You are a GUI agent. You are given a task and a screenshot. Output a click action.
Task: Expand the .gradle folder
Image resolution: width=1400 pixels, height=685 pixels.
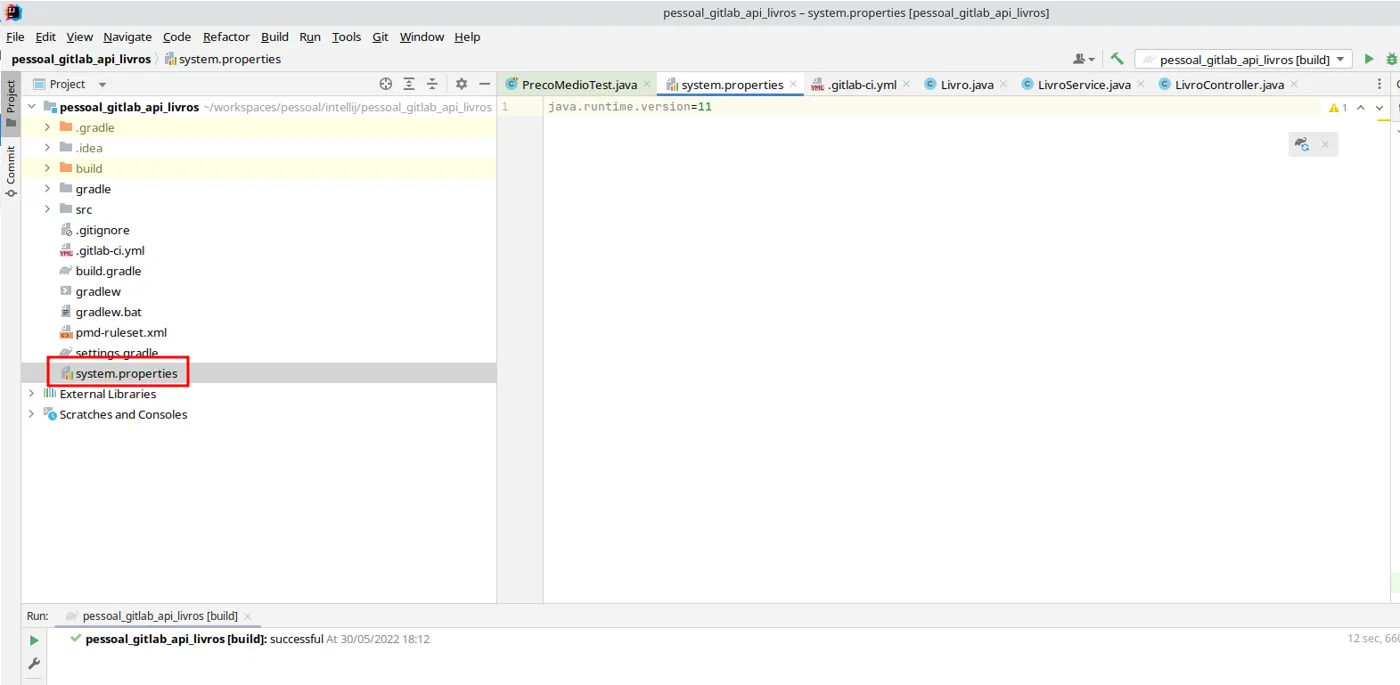pos(47,127)
